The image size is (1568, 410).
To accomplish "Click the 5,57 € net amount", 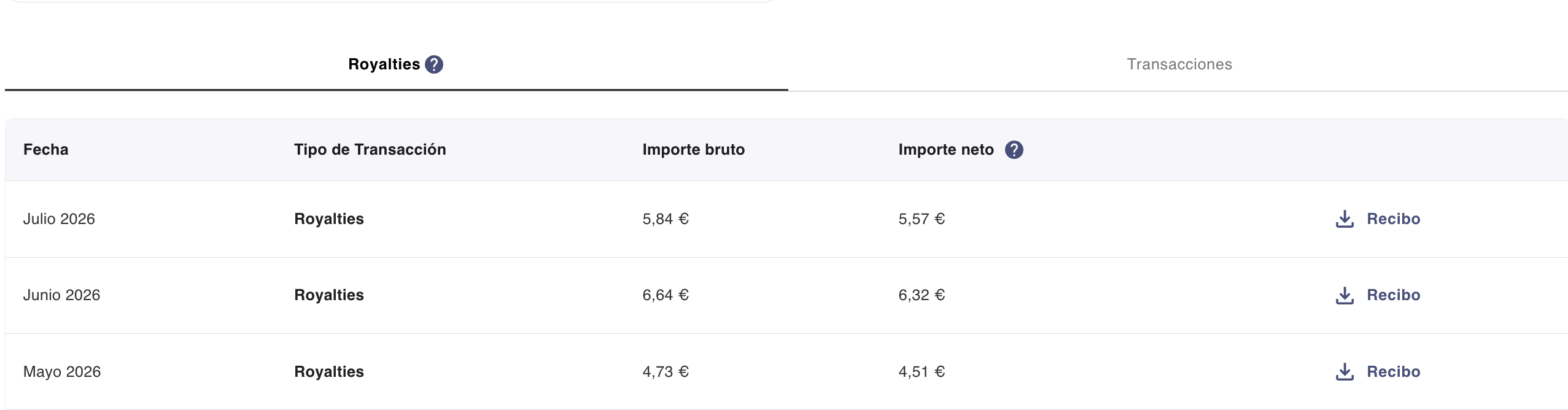I will point(922,219).
